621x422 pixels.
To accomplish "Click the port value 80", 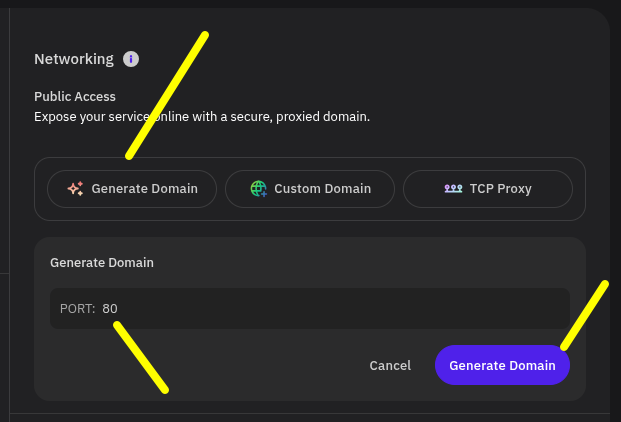I will pos(110,309).
